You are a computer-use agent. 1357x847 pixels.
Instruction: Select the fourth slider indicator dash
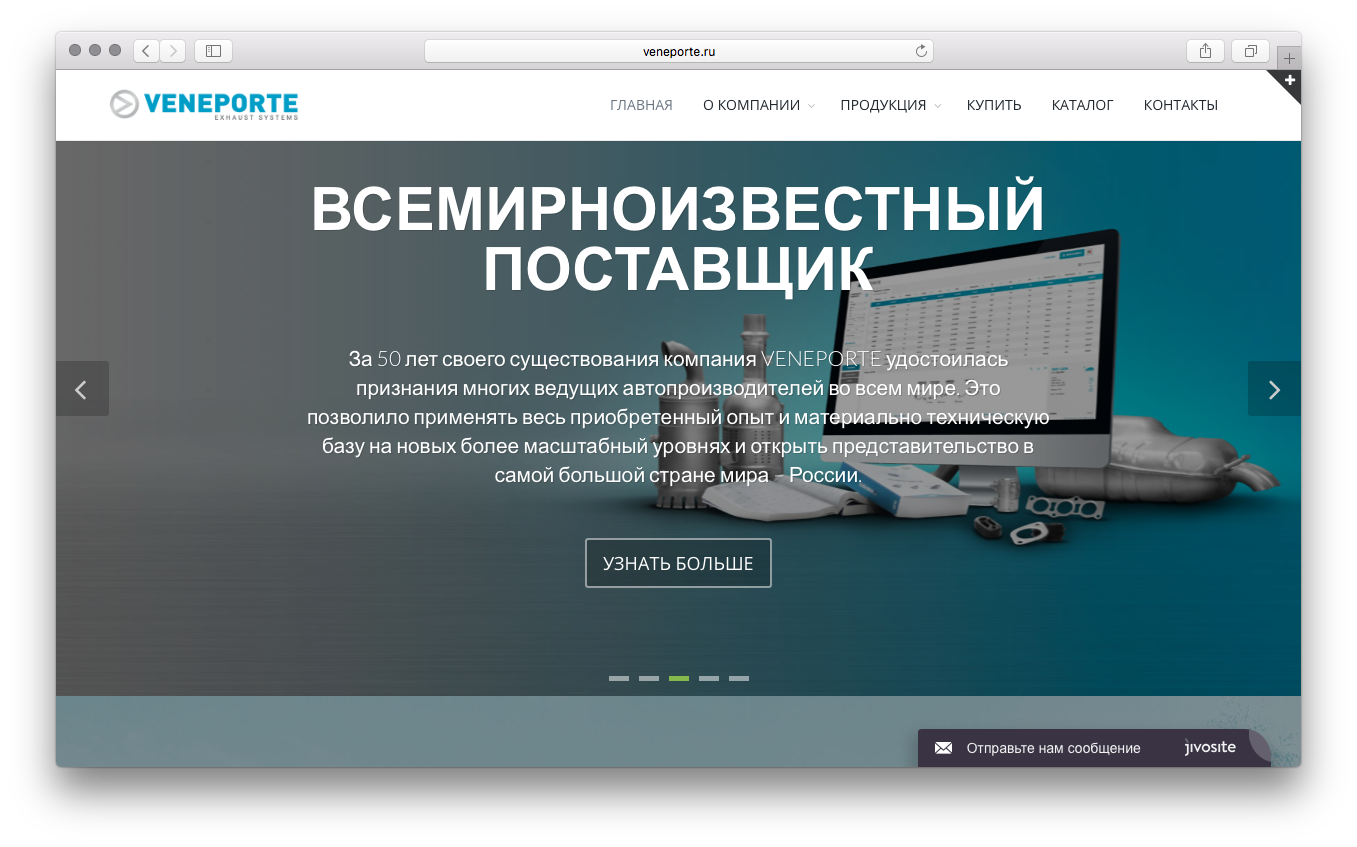point(709,678)
